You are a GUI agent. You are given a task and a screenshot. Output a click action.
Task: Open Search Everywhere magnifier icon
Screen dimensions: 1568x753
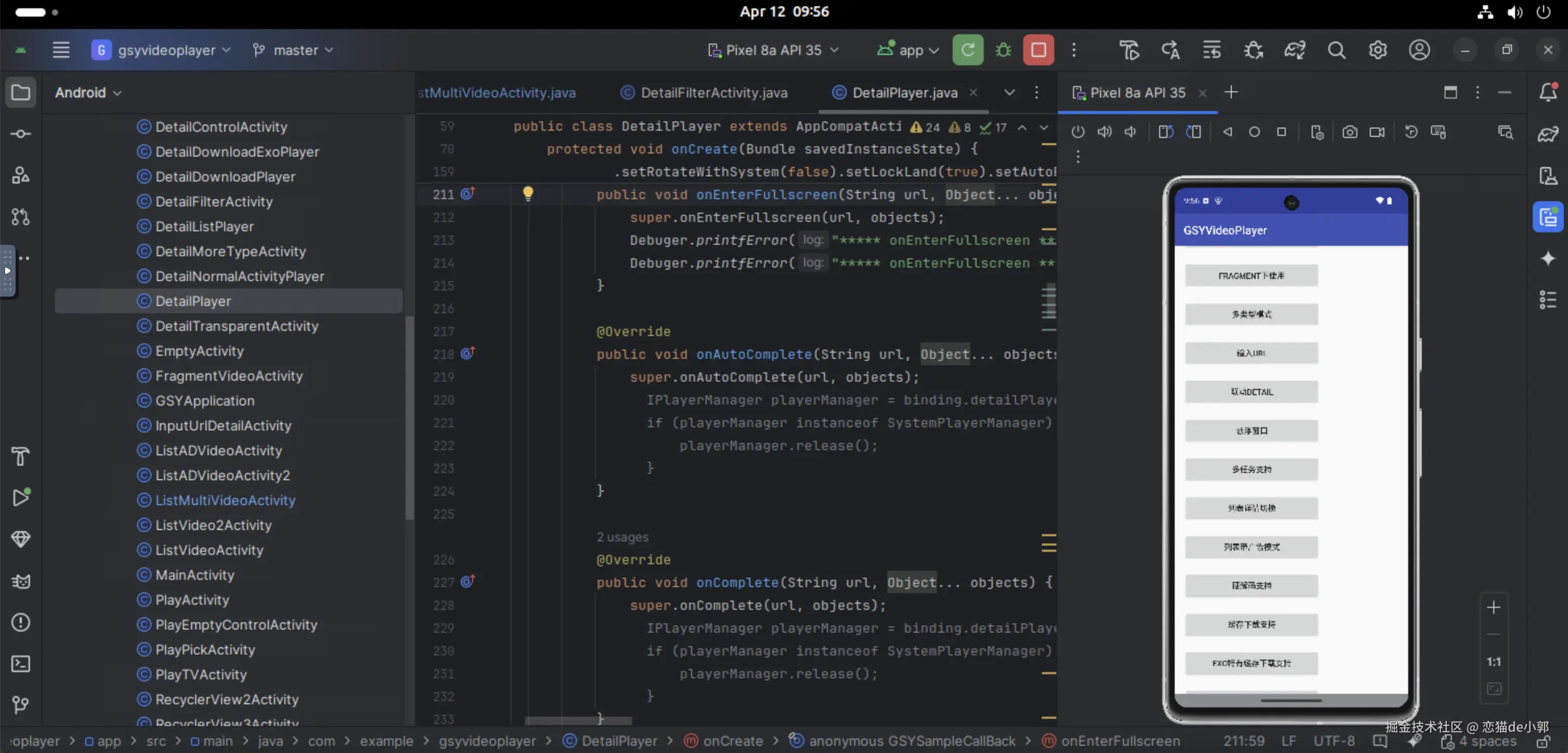coord(1336,50)
